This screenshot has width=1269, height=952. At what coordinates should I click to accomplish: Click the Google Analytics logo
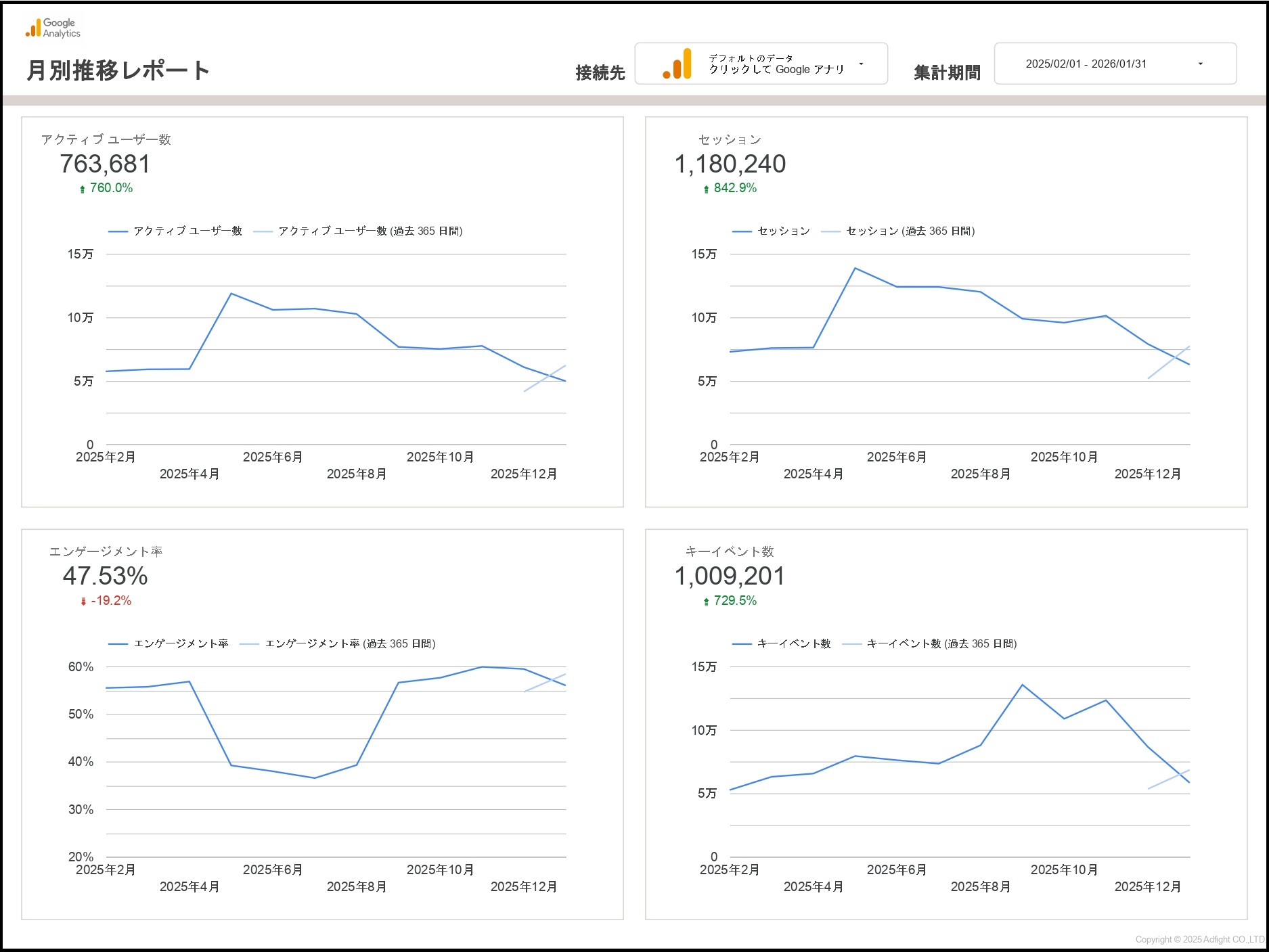pyautogui.click(x=53, y=28)
